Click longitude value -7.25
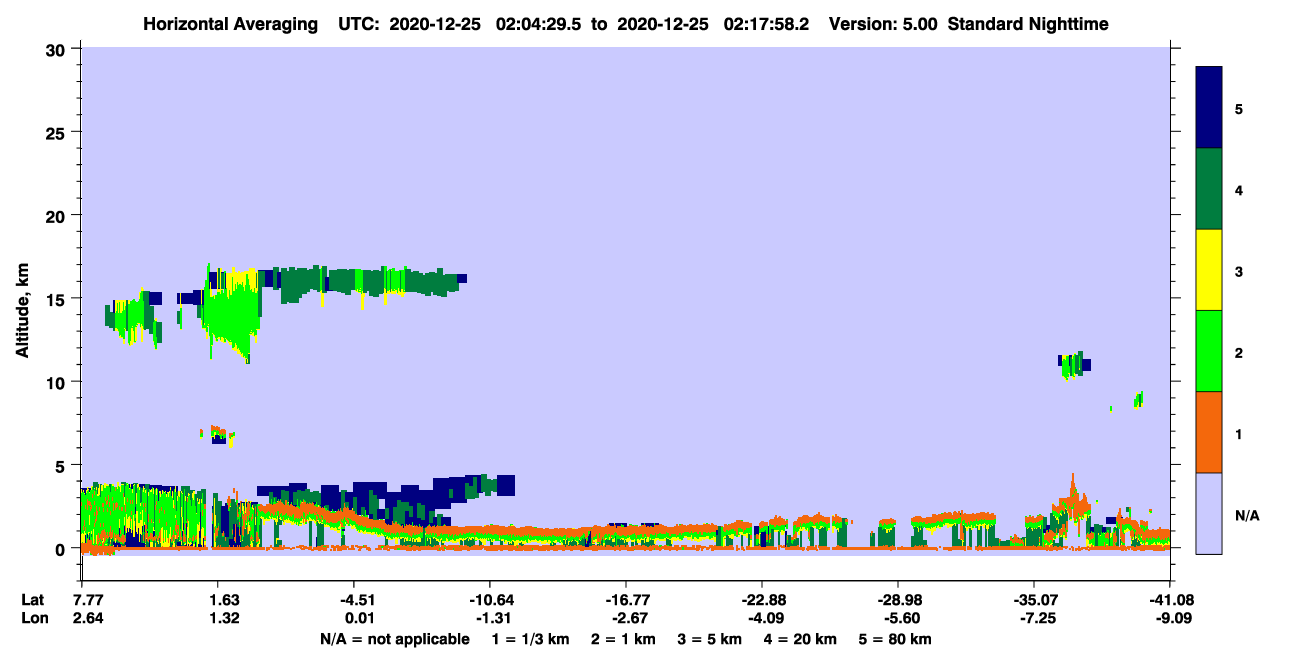The width and height of the screenshot is (1300, 667). (x=1037, y=618)
